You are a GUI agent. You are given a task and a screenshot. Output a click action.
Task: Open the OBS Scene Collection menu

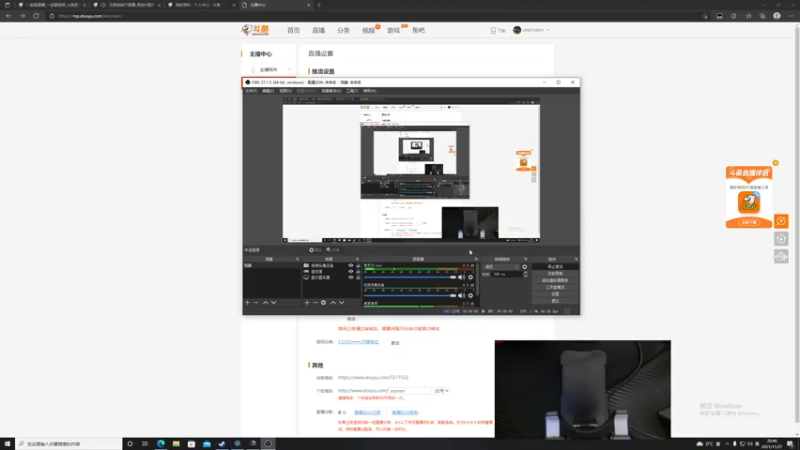(x=332, y=91)
